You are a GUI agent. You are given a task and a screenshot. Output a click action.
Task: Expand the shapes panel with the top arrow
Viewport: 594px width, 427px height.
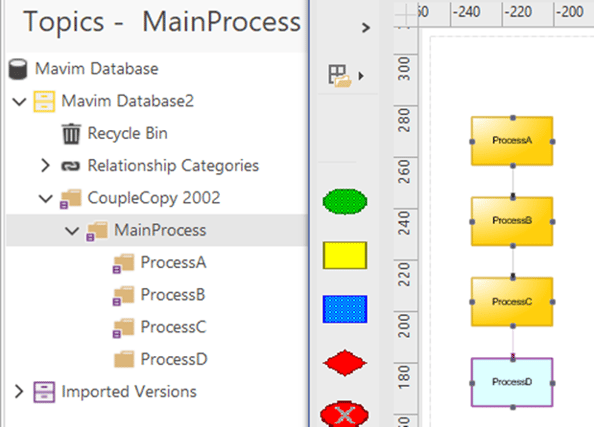(366, 28)
